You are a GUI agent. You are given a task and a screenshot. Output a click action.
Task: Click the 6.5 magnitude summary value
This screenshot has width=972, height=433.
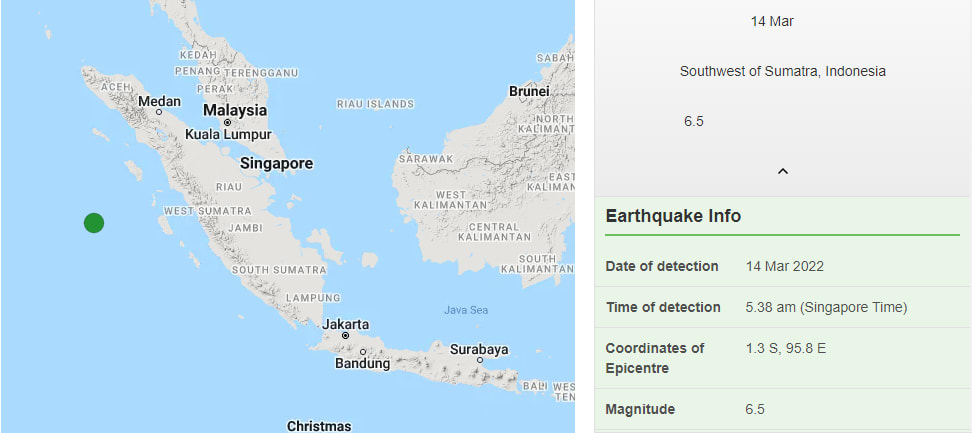pos(694,121)
